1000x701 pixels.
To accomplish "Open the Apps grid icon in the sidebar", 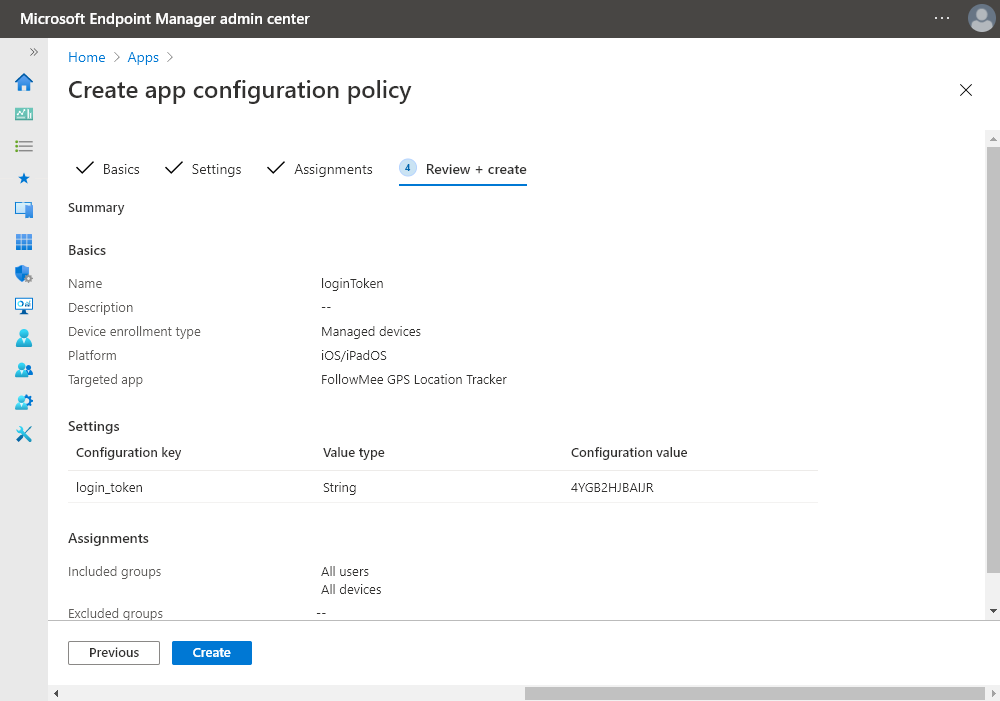I will (24, 242).
